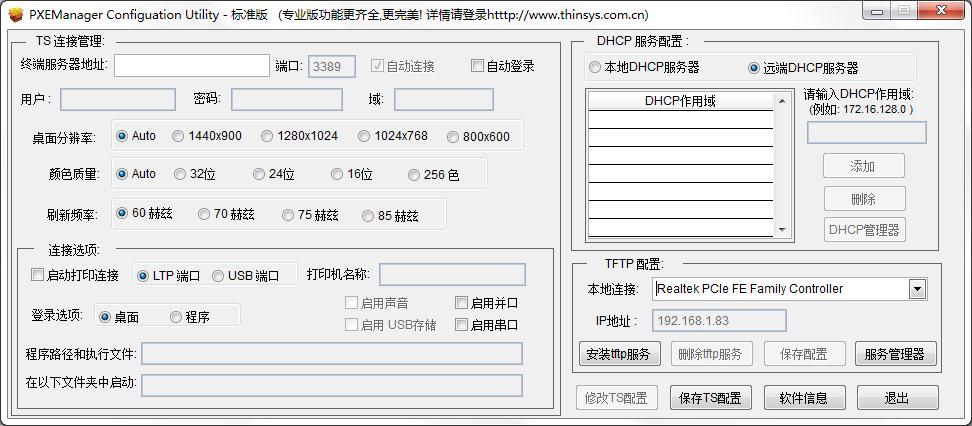
Task: Click the 添加 button
Action: point(864,166)
